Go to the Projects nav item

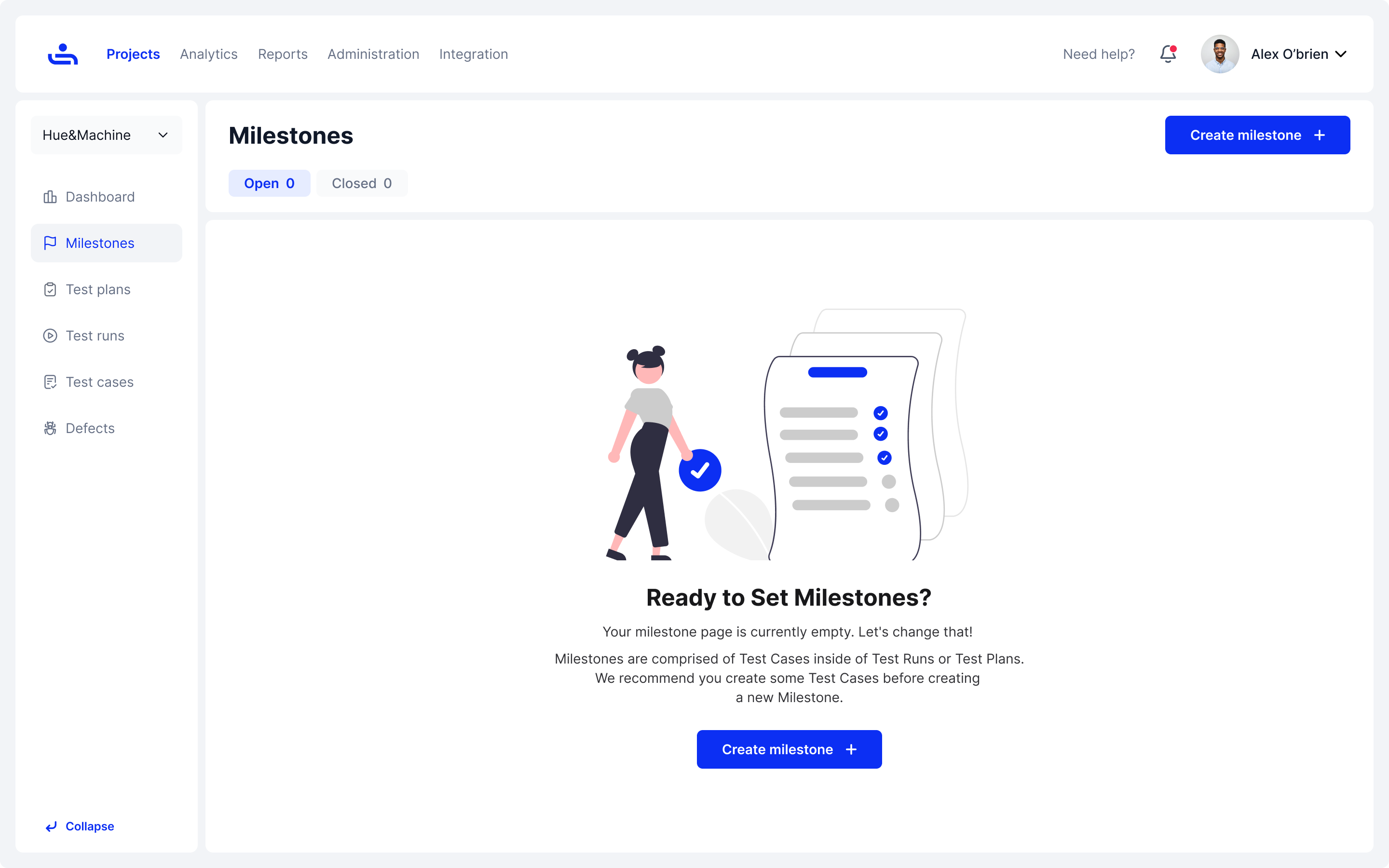pyautogui.click(x=133, y=54)
